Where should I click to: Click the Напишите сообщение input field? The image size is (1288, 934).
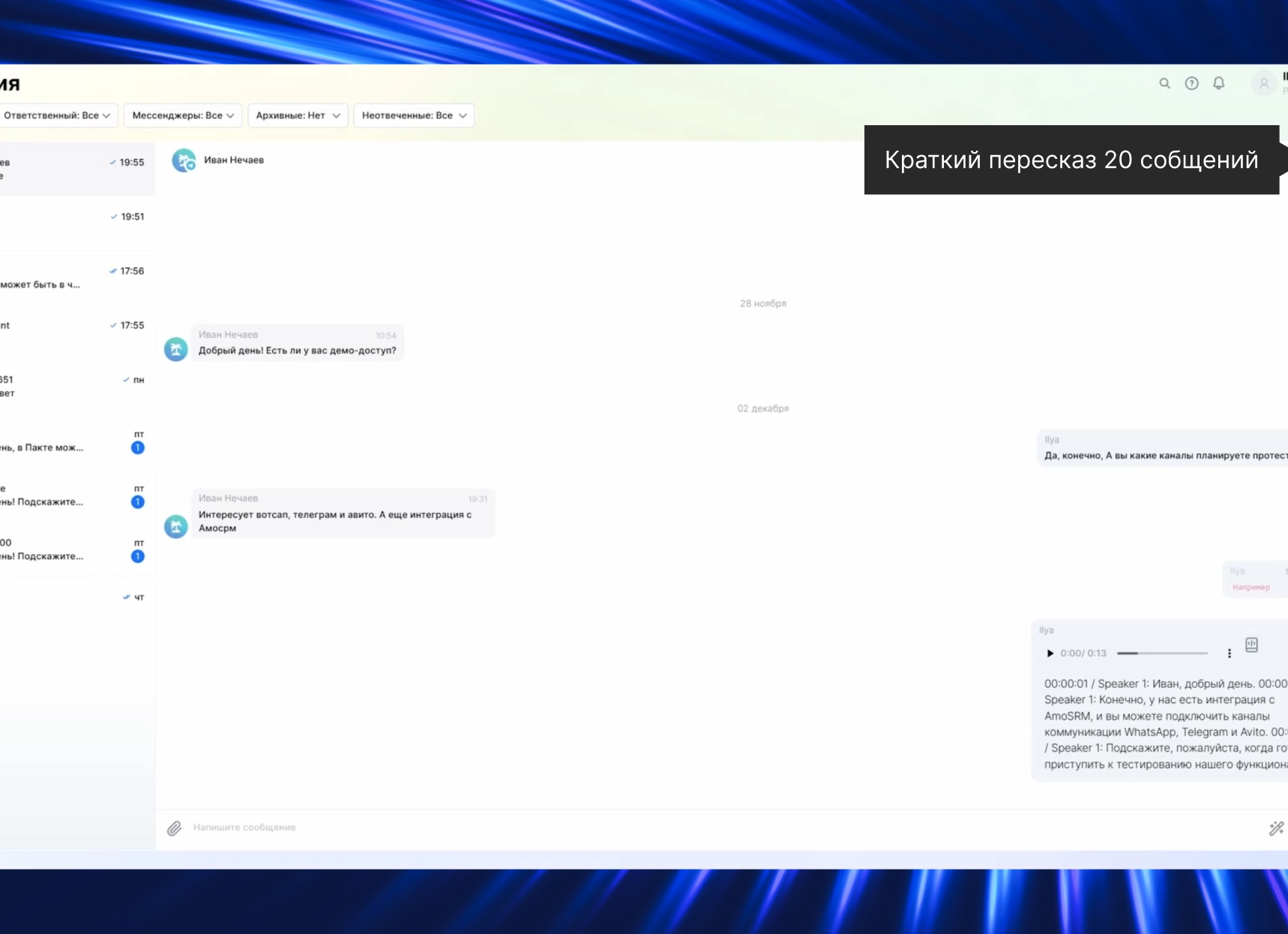pyautogui.click(x=720, y=828)
